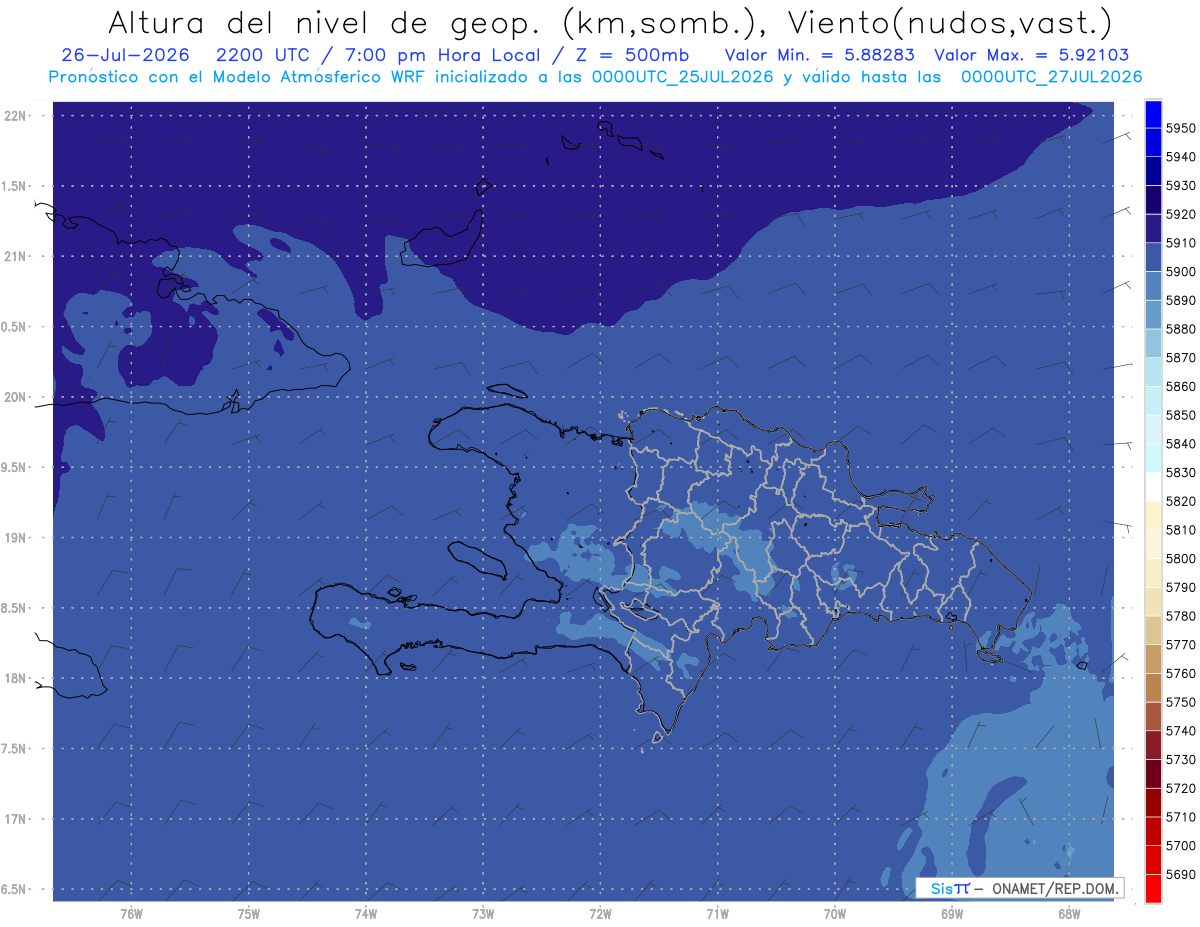Image resolution: width=1200 pixels, height=927 pixels.
Task: Click the '18N' latitude label
Action: [x=16, y=678]
